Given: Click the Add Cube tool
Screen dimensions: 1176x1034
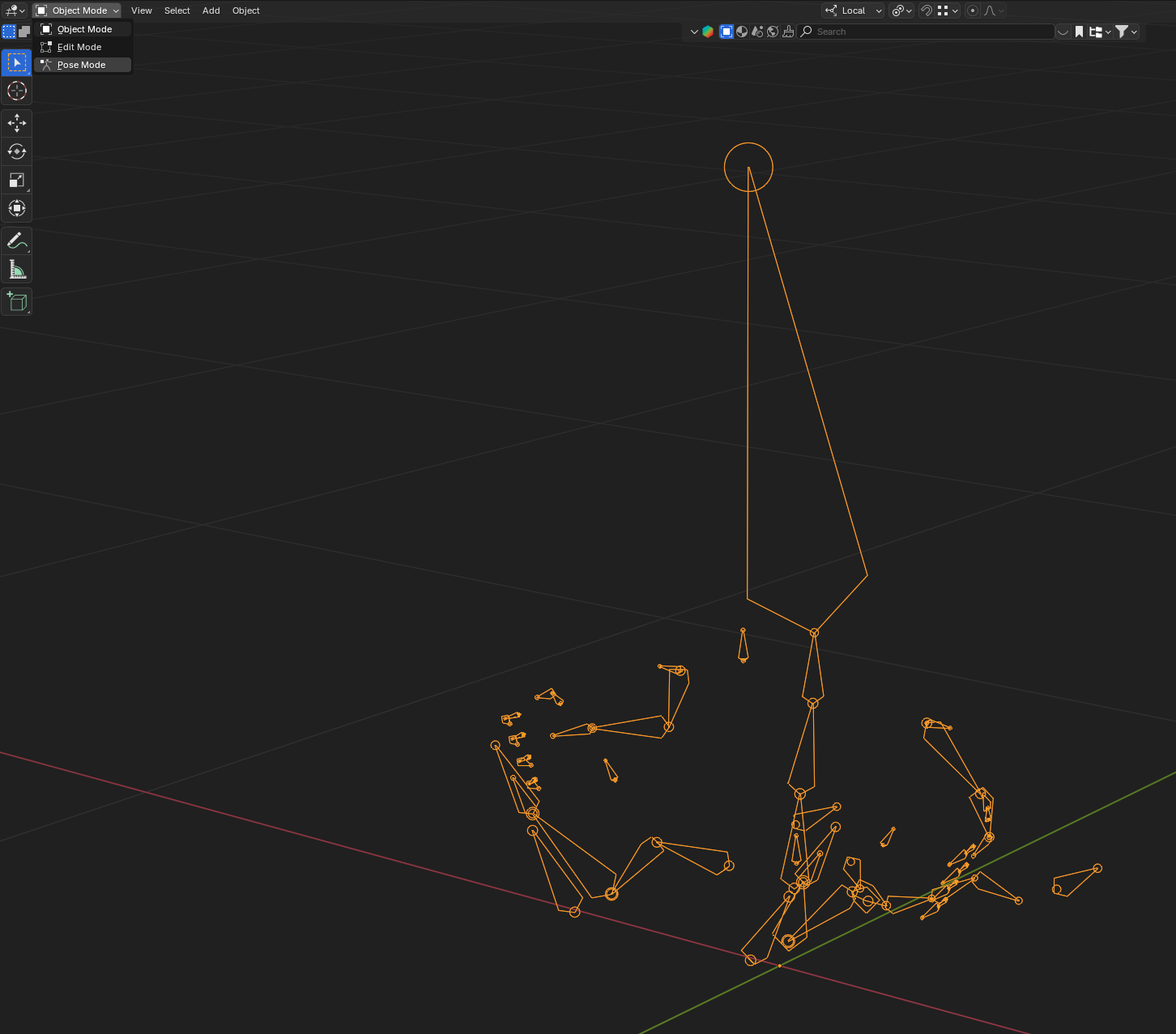Looking at the screenshot, I should tap(17, 301).
